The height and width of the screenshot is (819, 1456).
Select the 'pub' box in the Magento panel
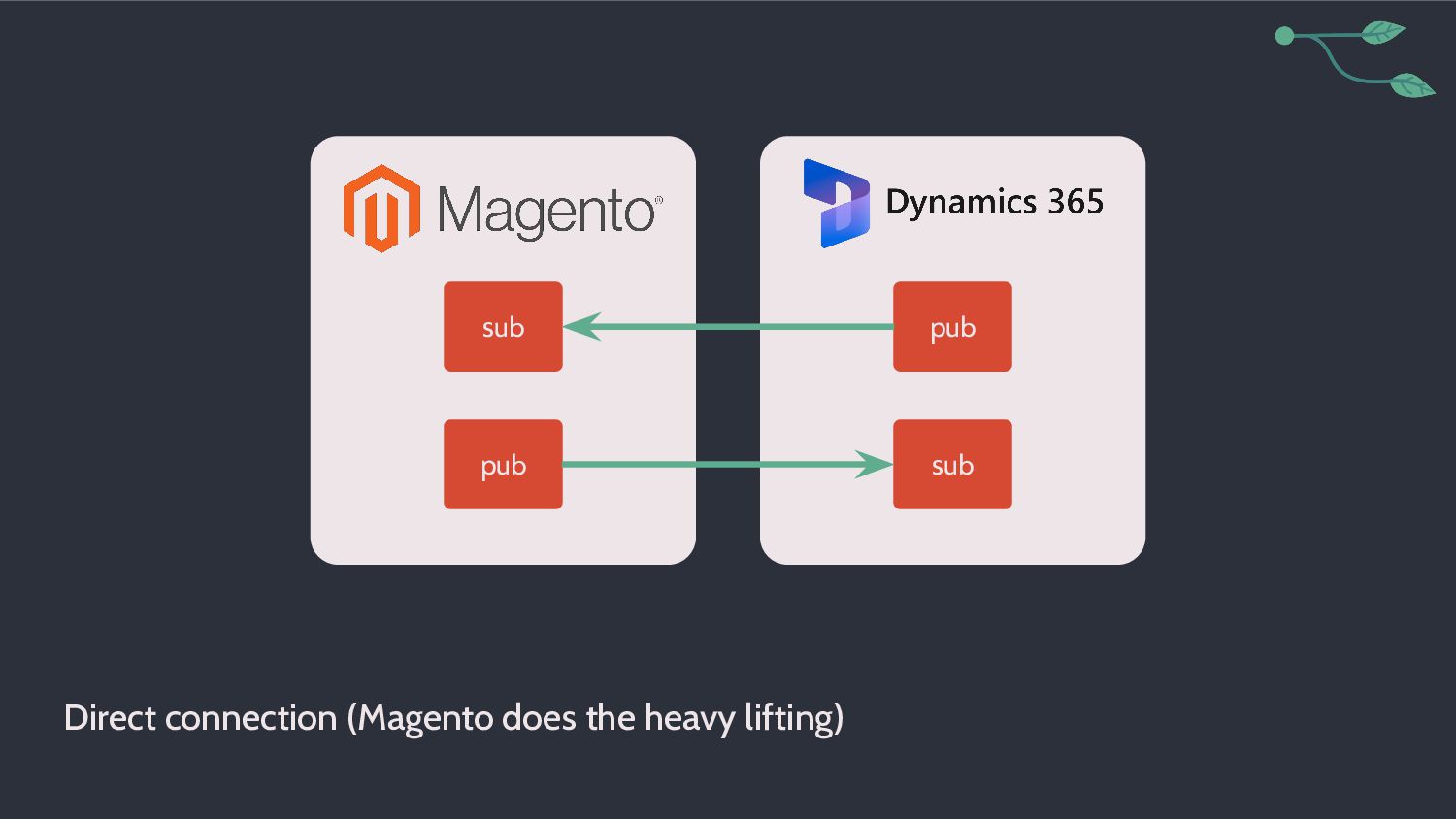[503, 465]
